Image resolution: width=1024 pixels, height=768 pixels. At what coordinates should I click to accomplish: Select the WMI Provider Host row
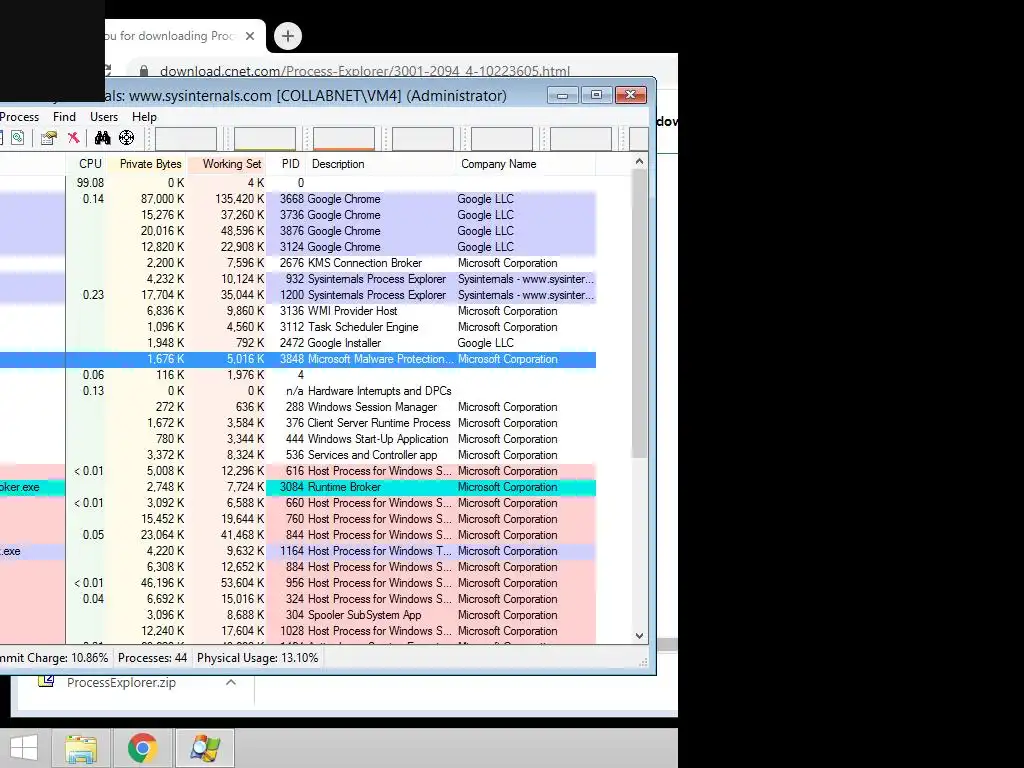click(298, 311)
